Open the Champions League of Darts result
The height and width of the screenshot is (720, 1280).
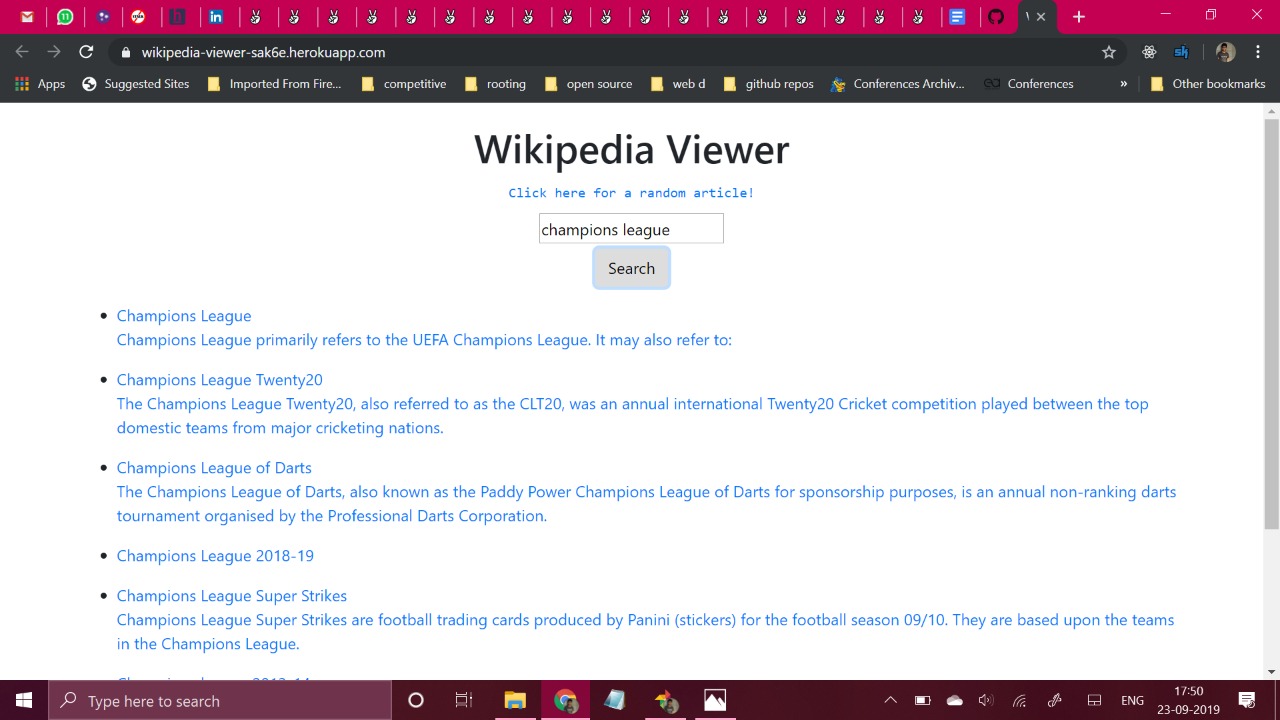[x=214, y=468]
